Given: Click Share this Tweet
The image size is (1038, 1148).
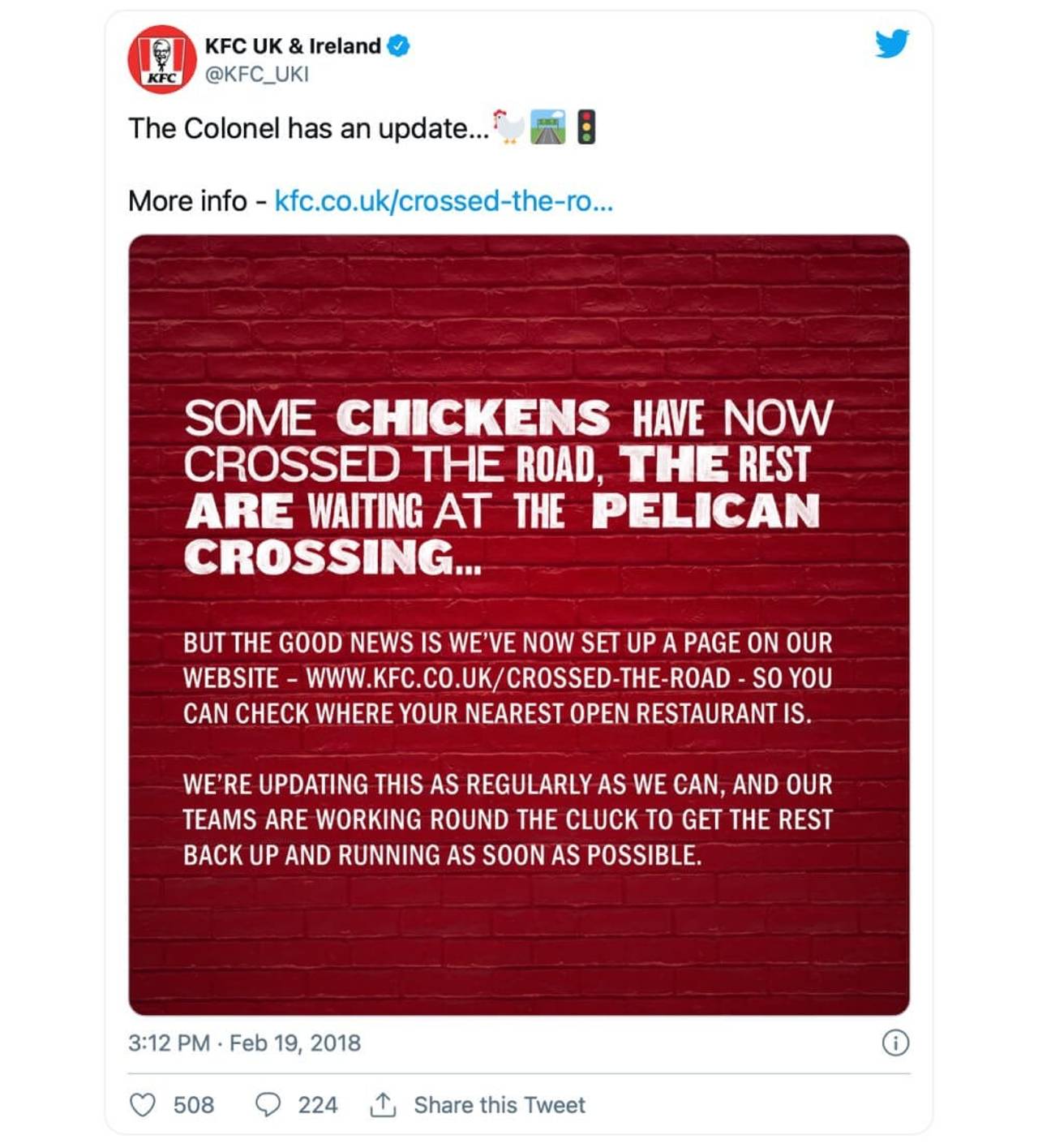Looking at the screenshot, I should [x=499, y=1105].
